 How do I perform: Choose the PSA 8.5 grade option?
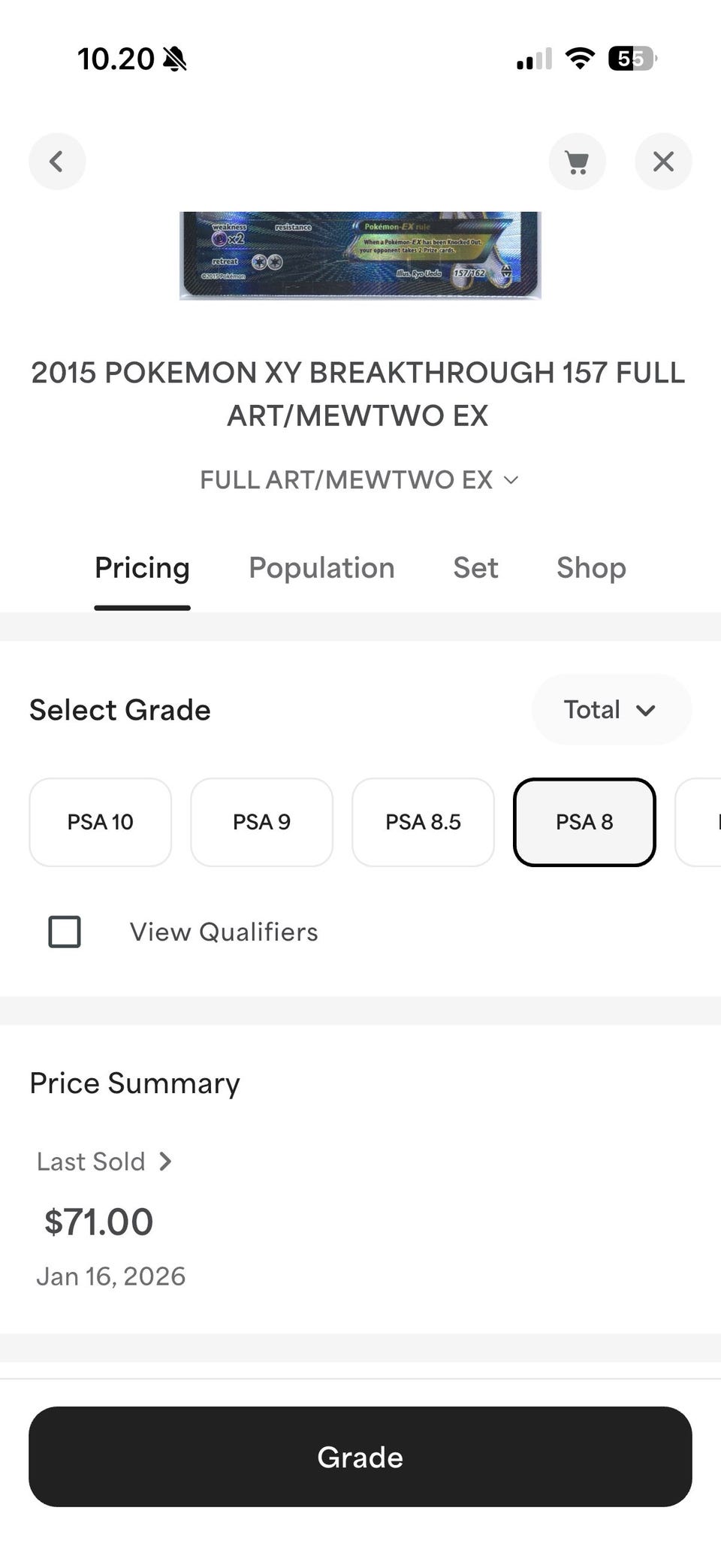[x=423, y=822]
